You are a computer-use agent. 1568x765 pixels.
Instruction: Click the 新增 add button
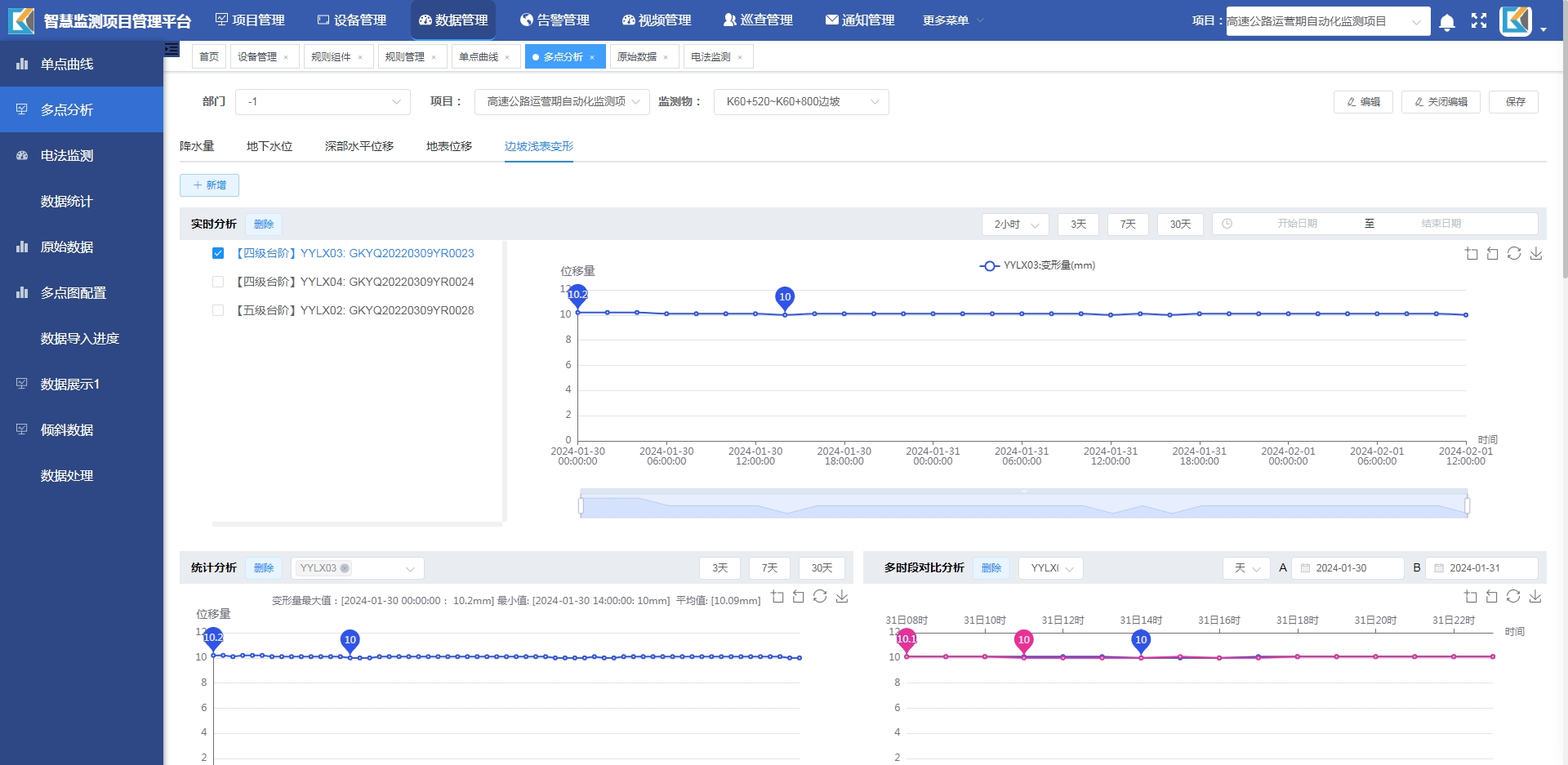click(209, 185)
